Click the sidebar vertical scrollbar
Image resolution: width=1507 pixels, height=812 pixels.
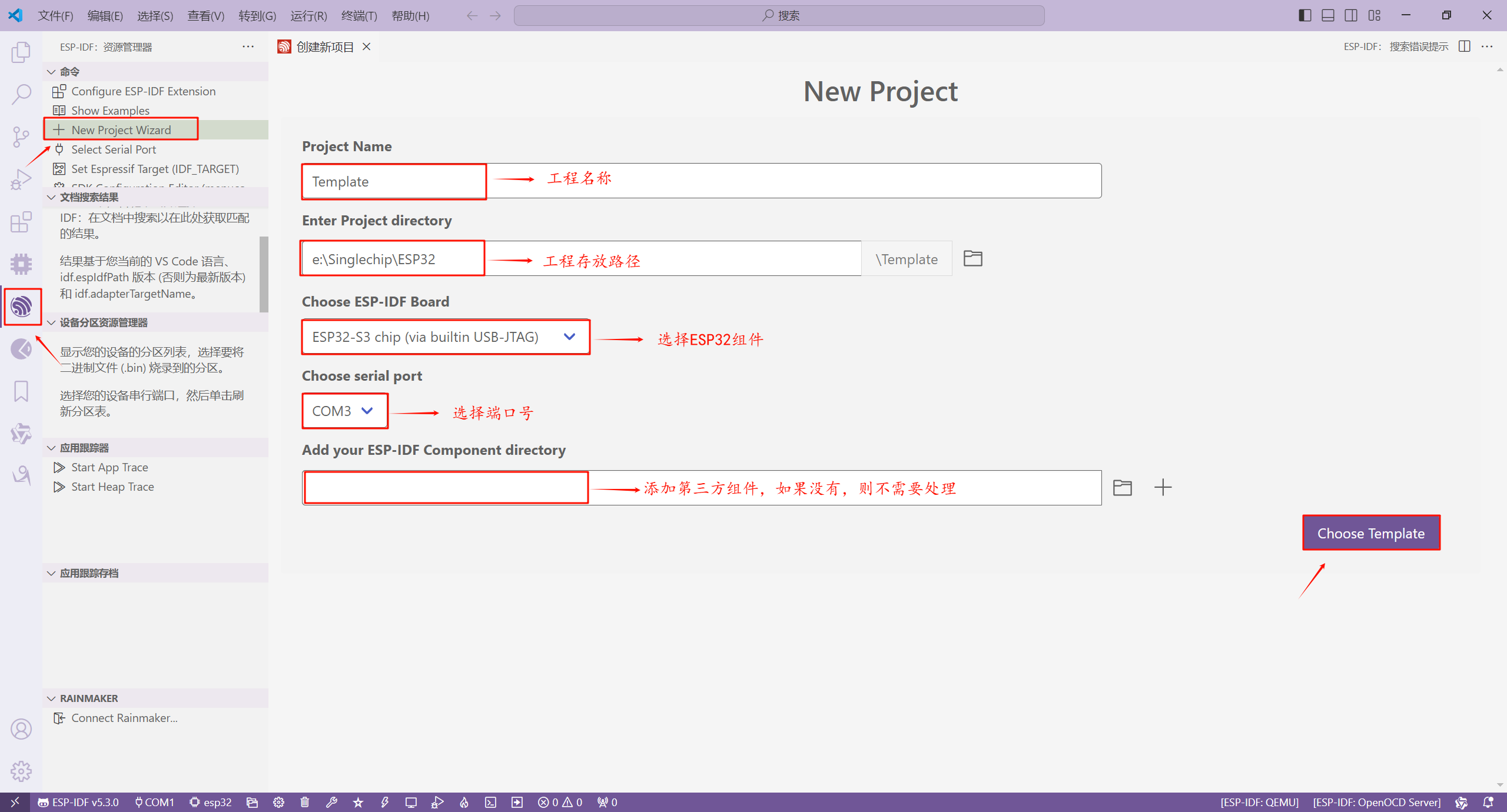[264, 274]
